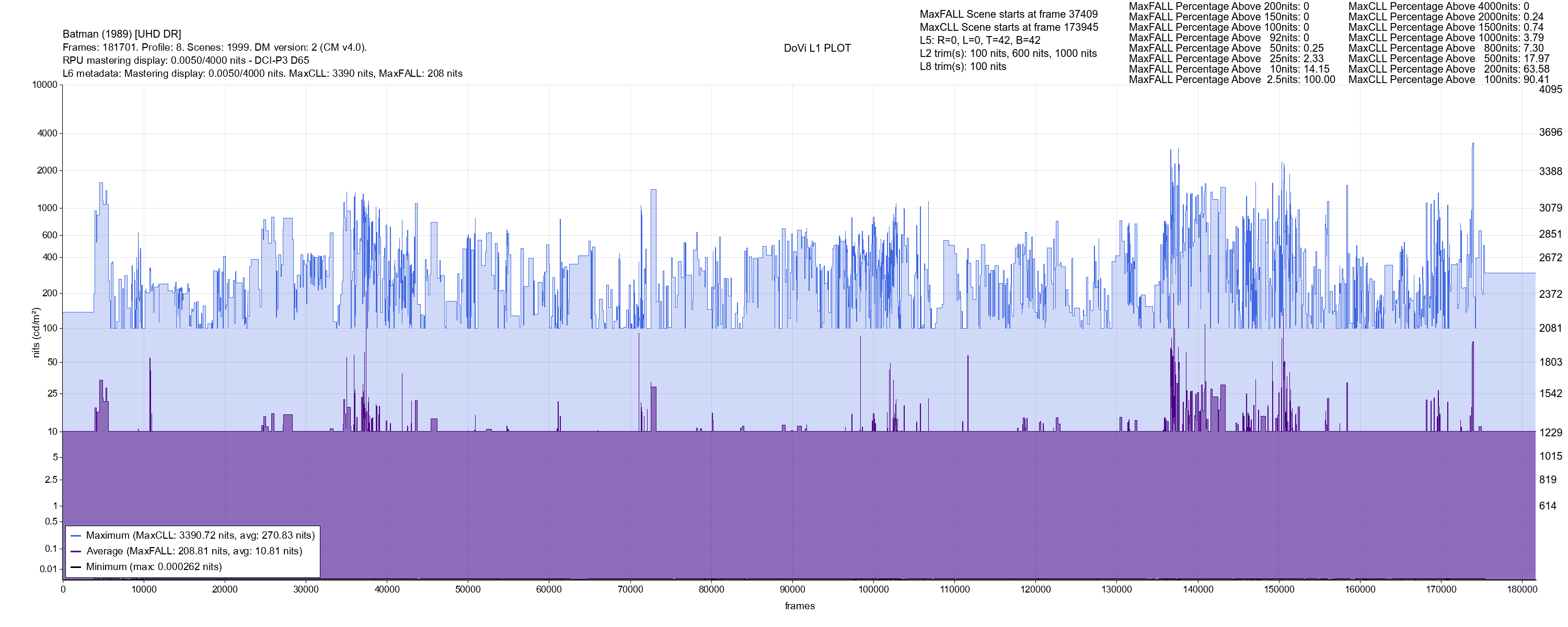
Task: Click the Batman (1989) [UHD DR] heading
Action: (122, 34)
